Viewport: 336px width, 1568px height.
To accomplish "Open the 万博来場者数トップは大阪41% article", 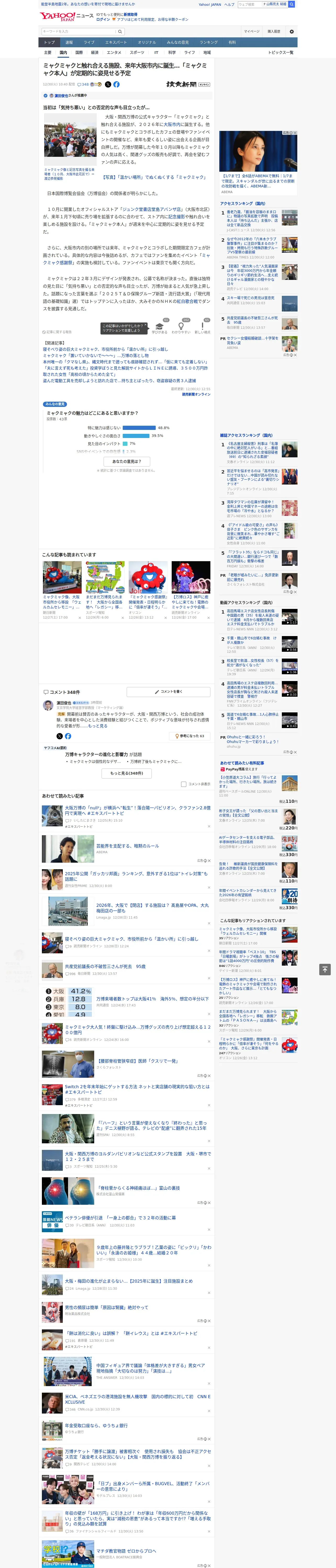I will 153,999.
